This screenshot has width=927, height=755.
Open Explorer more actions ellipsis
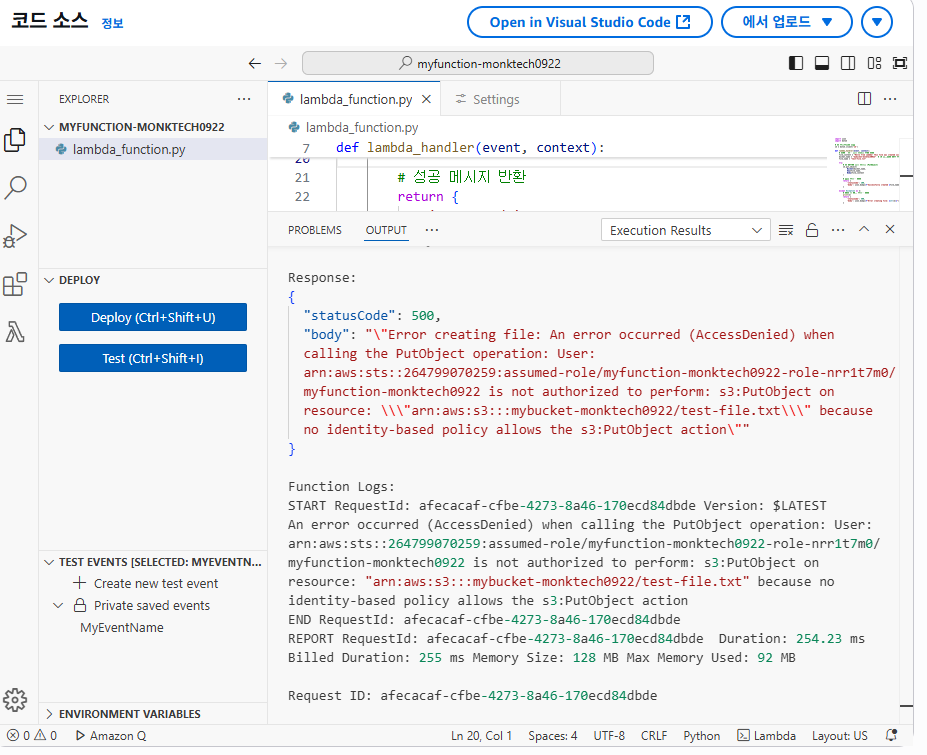[x=244, y=99]
